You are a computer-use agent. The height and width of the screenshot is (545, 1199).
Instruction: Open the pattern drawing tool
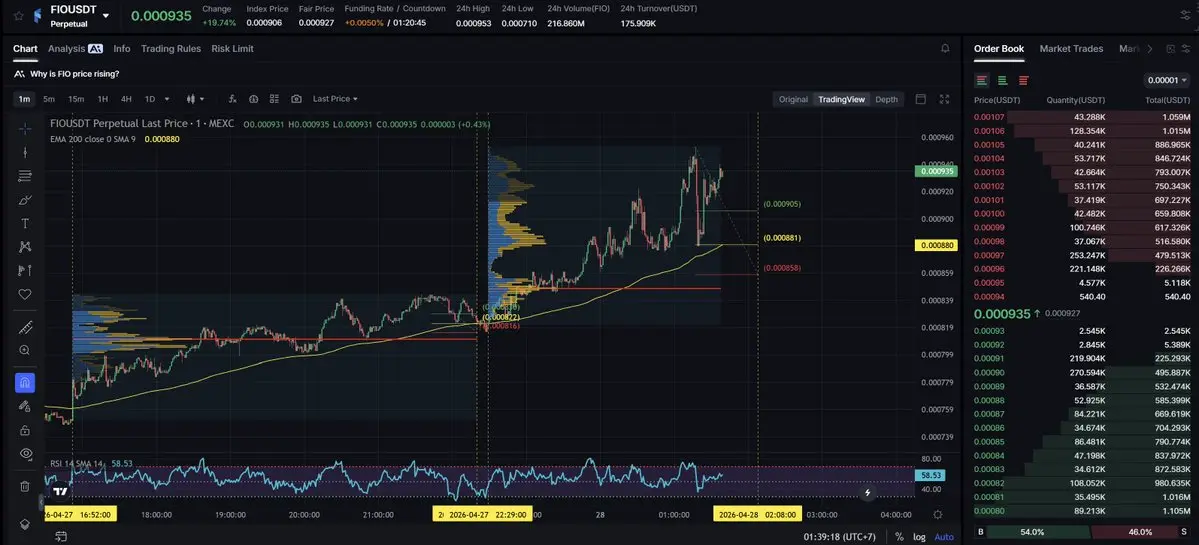pos(24,246)
